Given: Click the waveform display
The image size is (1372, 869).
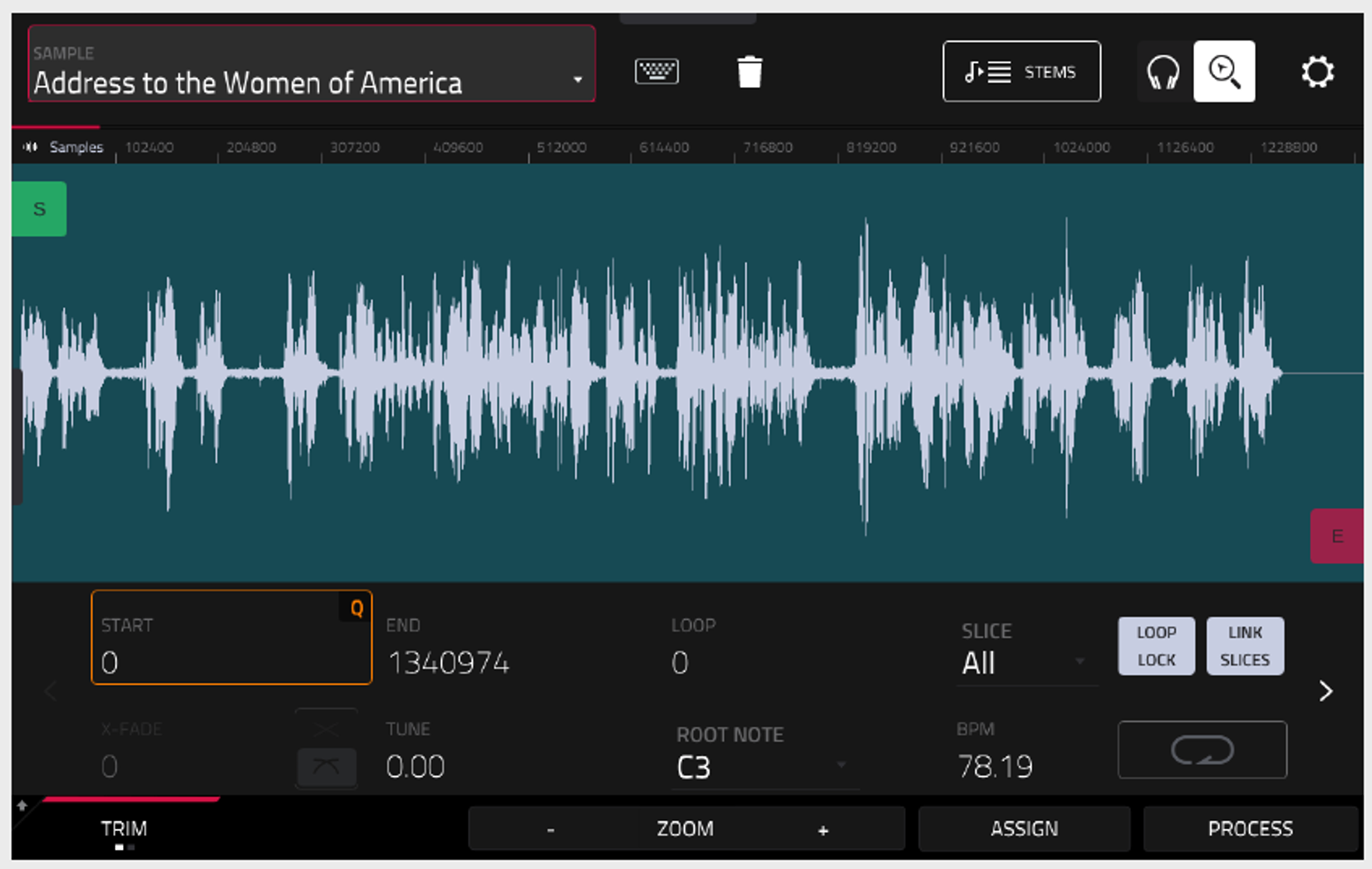Looking at the screenshot, I should click(687, 372).
